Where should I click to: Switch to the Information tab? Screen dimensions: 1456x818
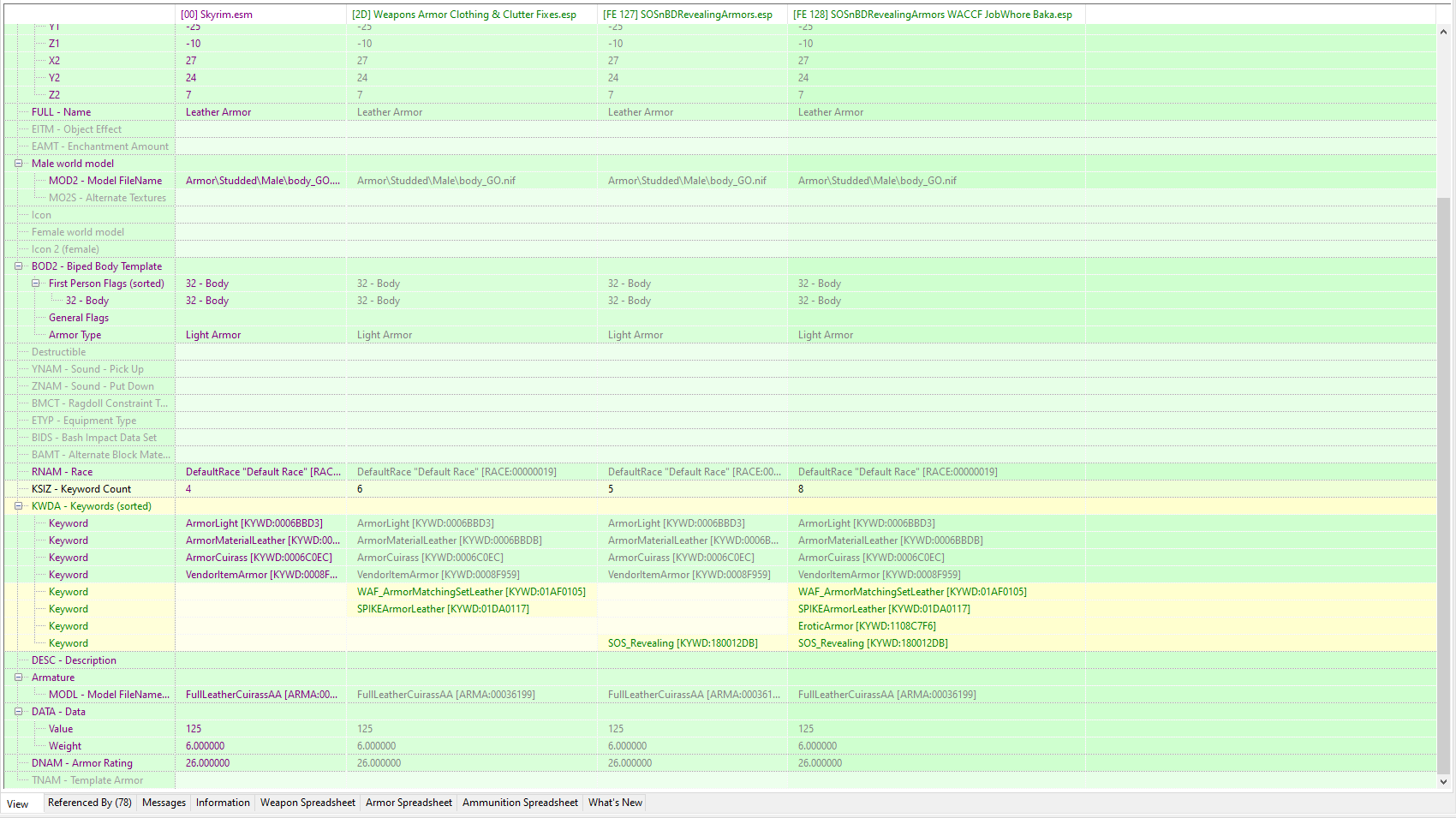click(x=223, y=803)
